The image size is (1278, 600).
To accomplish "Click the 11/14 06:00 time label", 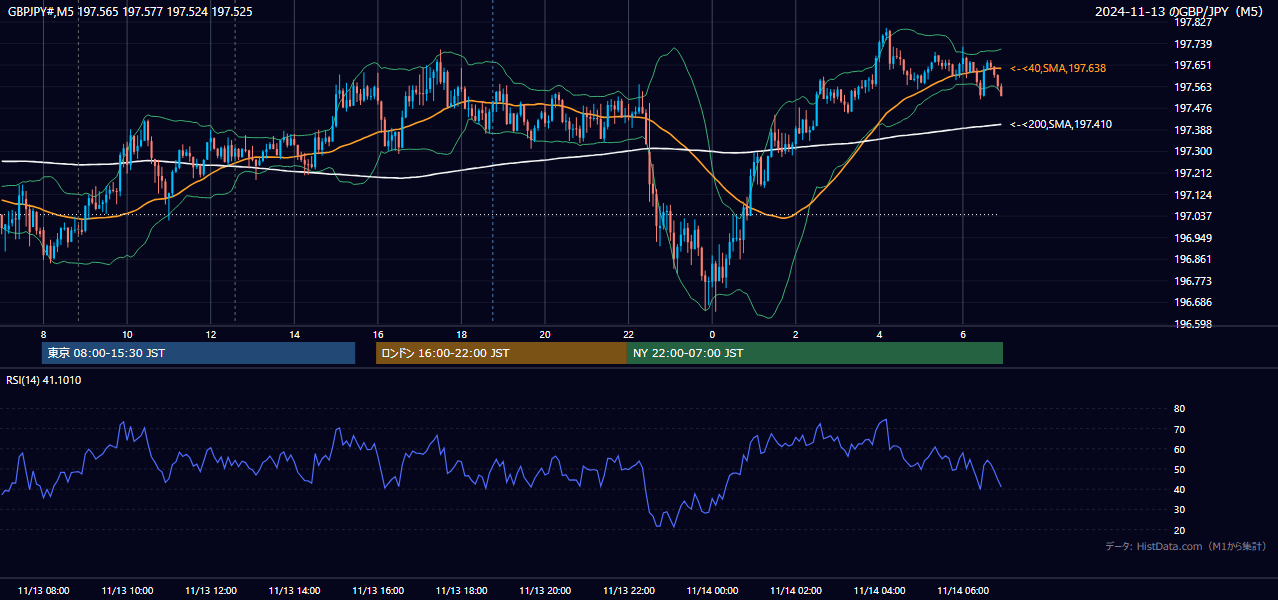I will 963,591.
